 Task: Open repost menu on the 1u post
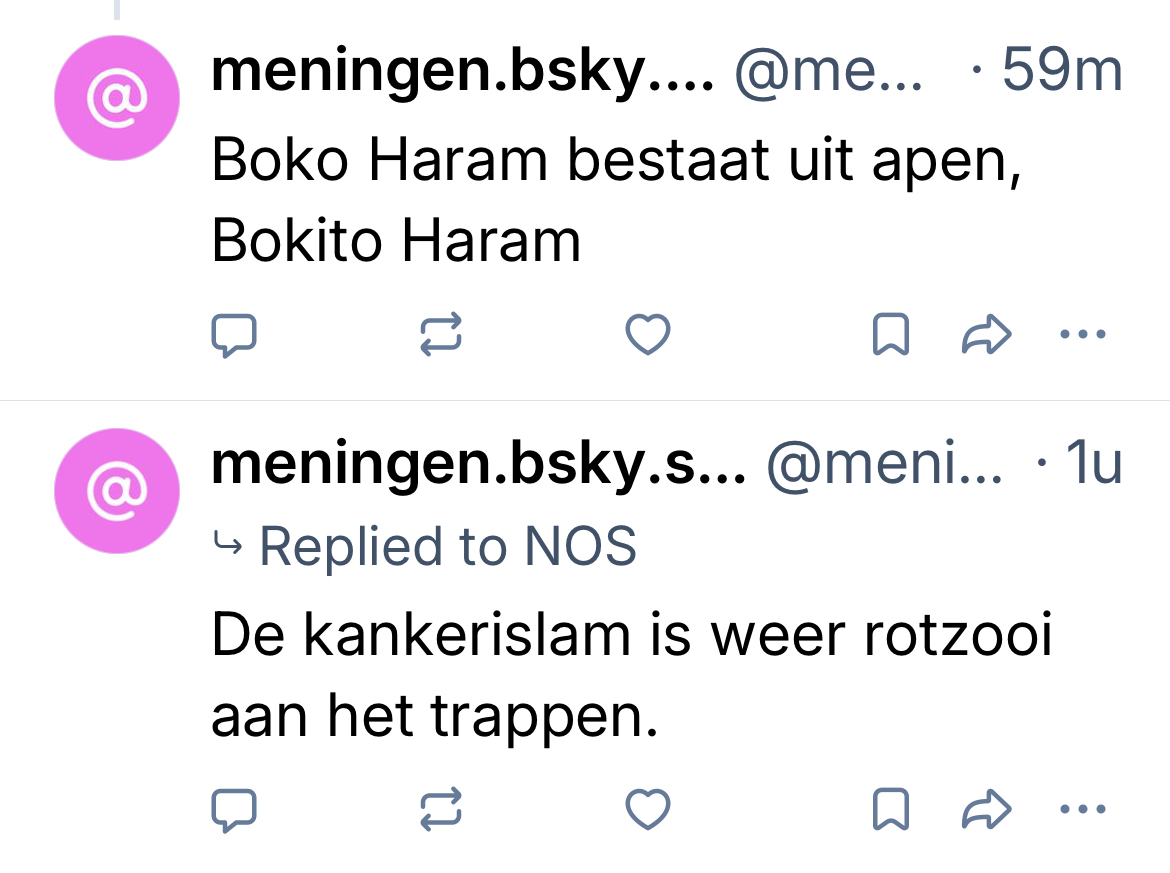[x=440, y=809]
